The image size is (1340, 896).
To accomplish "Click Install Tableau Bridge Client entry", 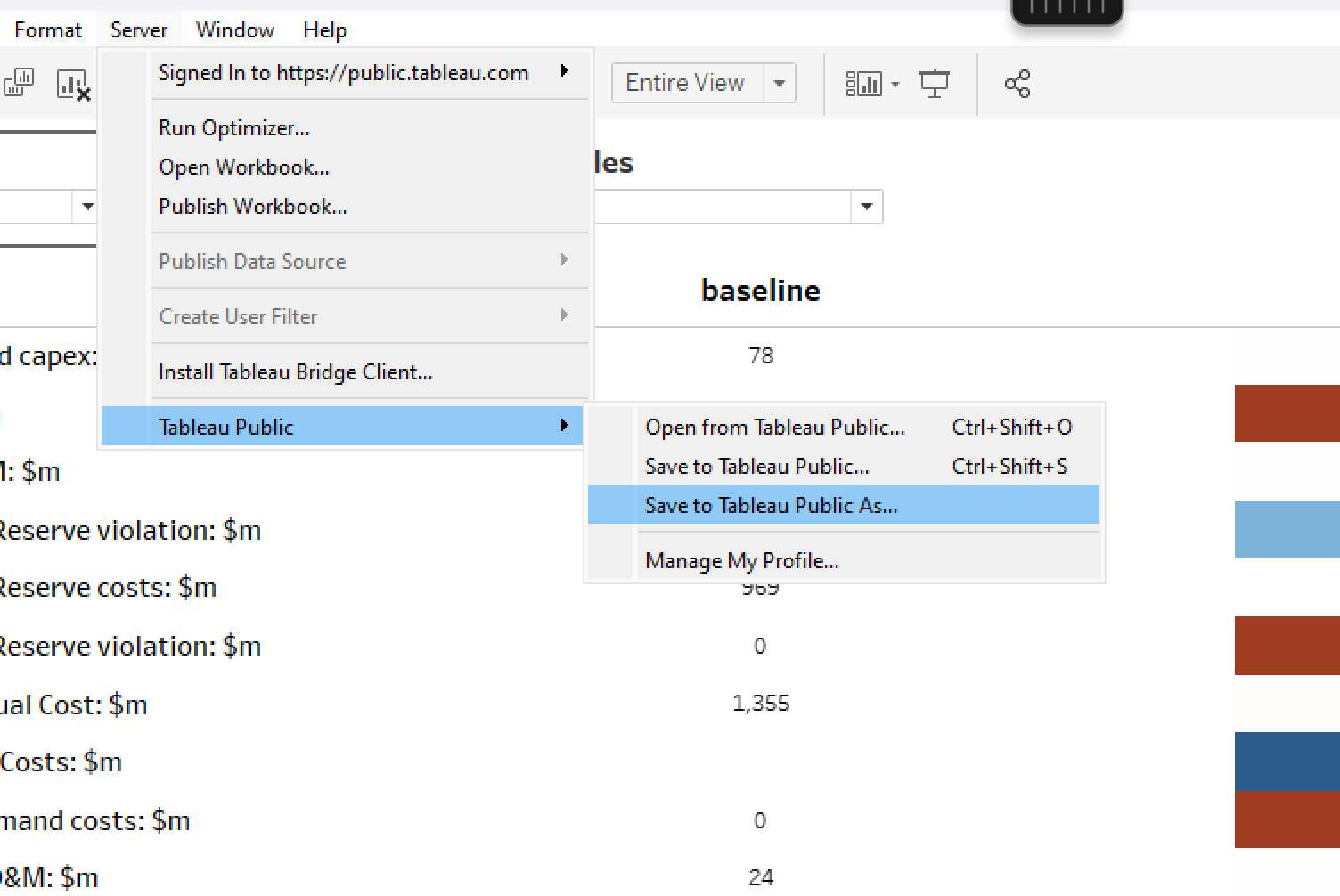I will 344,372.
